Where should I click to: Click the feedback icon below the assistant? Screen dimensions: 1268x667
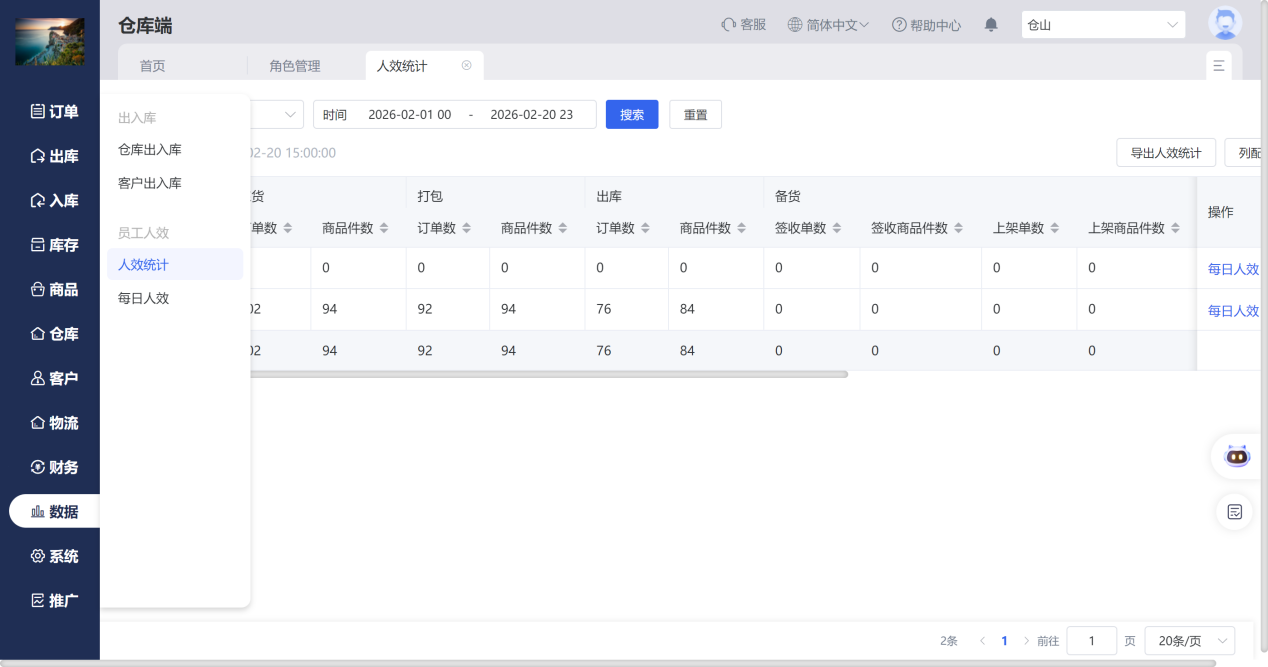(1235, 511)
